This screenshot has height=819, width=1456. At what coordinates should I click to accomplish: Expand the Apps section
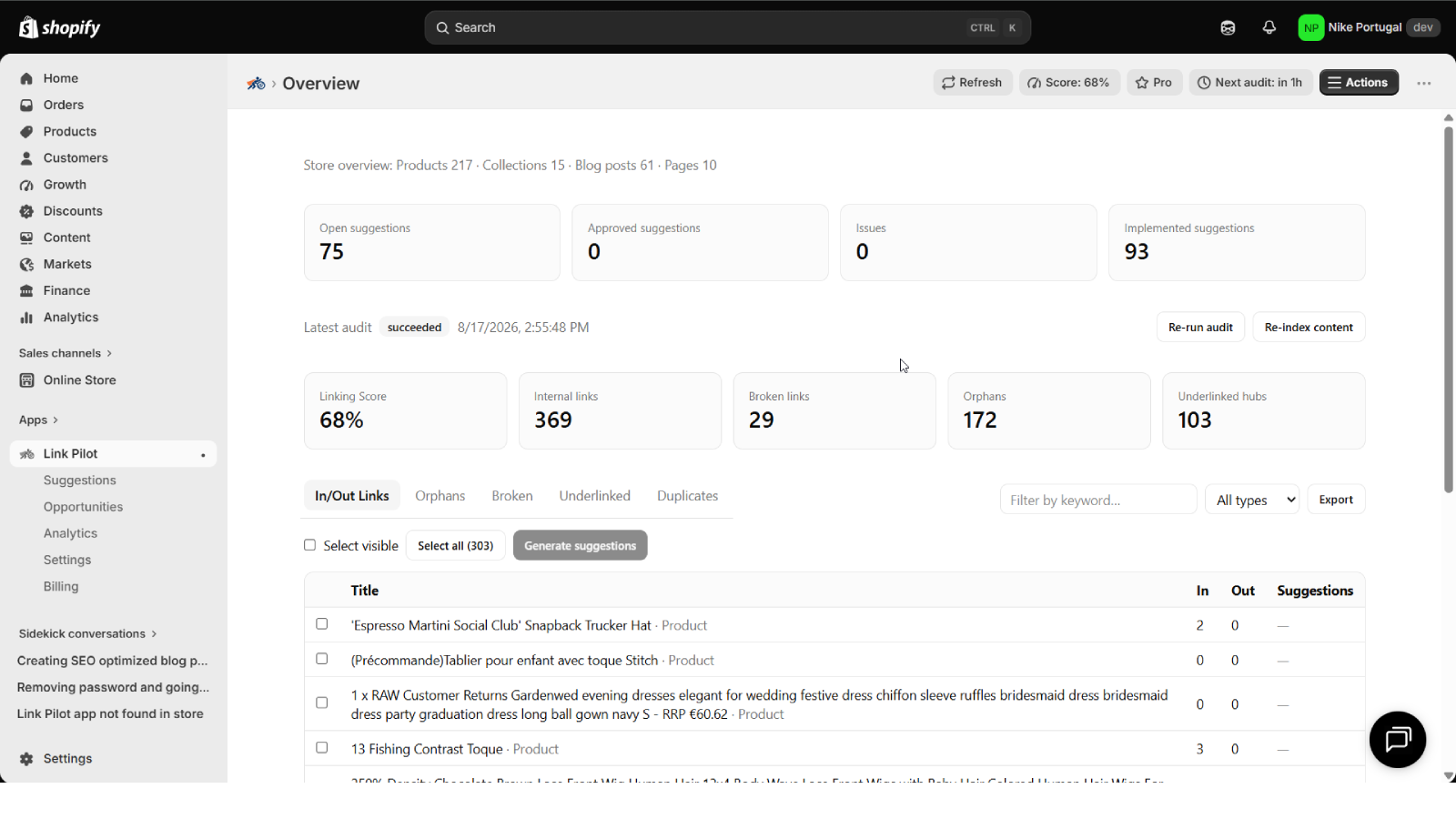39,420
